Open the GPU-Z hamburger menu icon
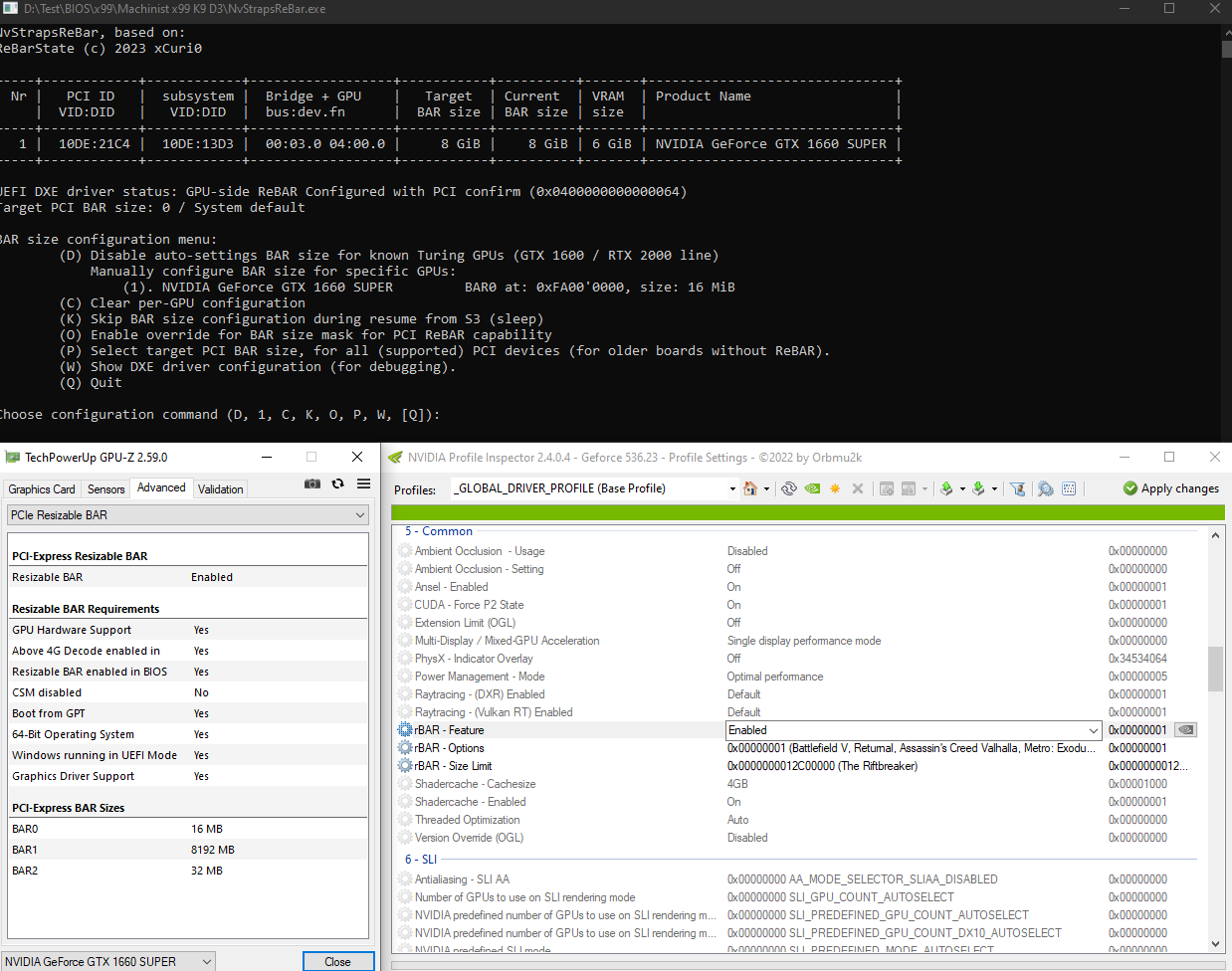Viewport: 1232px width, 971px height. (363, 484)
